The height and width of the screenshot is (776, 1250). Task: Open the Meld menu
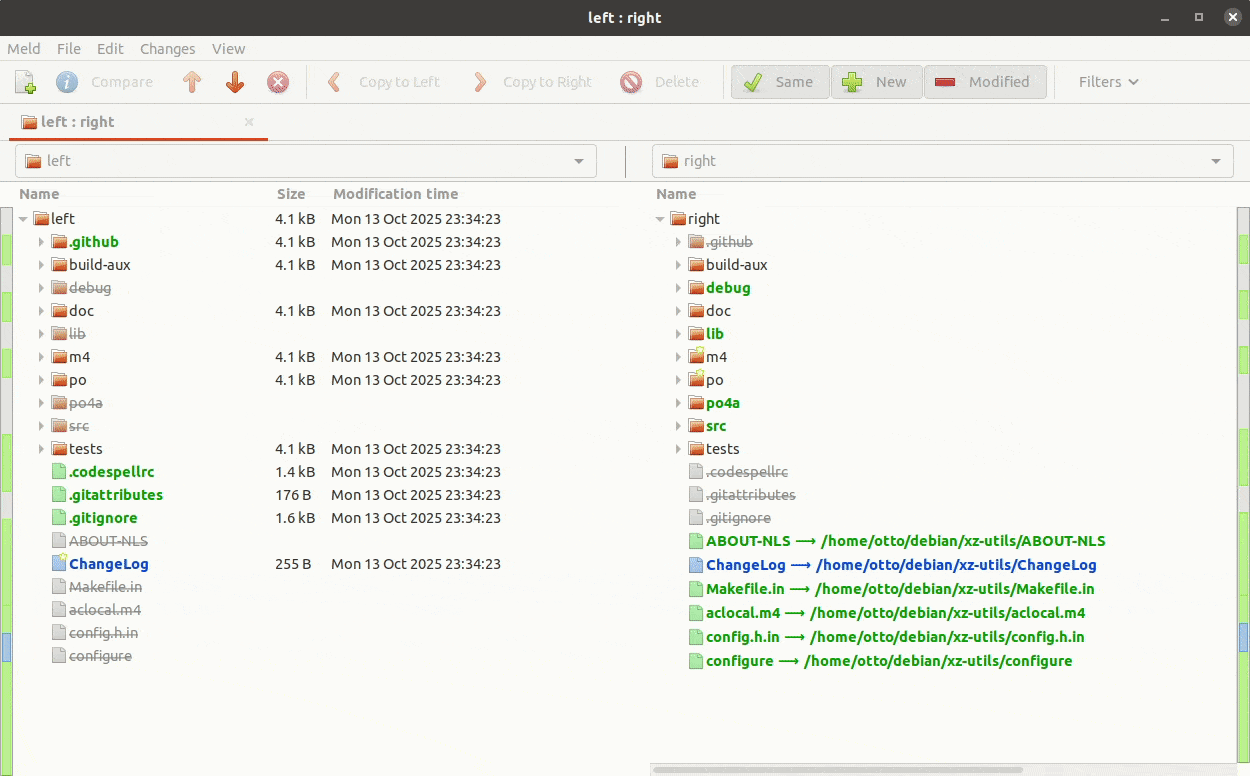tap(24, 48)
